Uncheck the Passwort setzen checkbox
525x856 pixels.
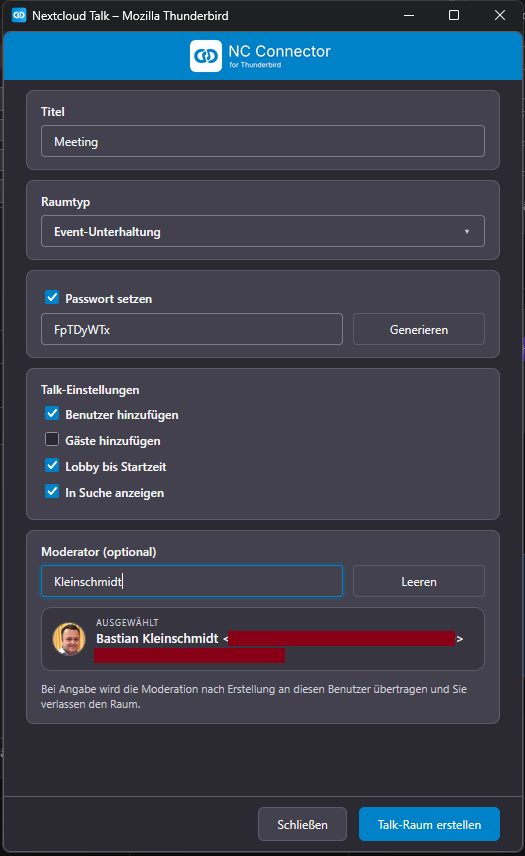pyautogui.click(x=52, y=298)
